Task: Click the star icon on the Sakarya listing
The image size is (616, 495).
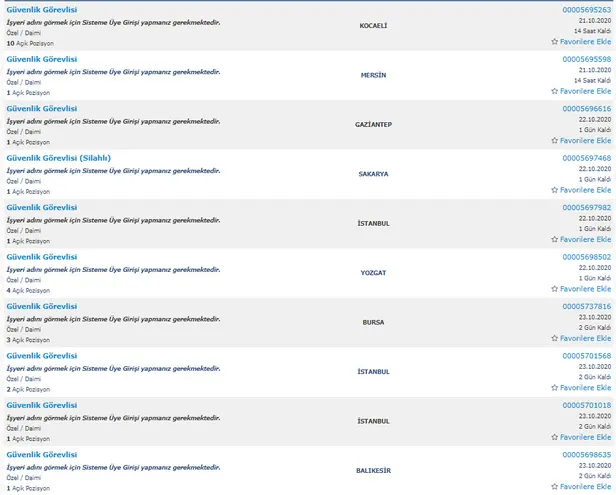Action: click(555, 190)
